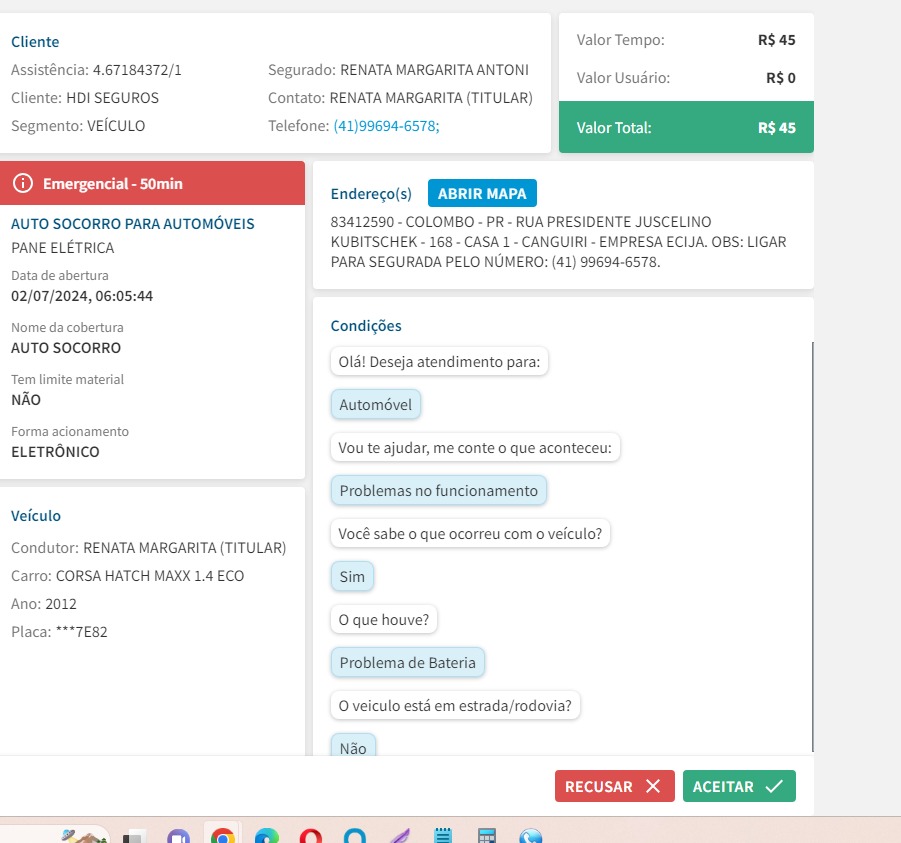Open the Opera browser taskbar icon
The width and height of the screenshot is (901, 843).
tap(311, 836)
